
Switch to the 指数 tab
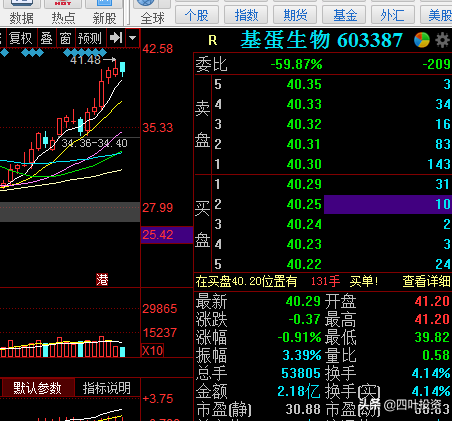[x=246, y=15]
